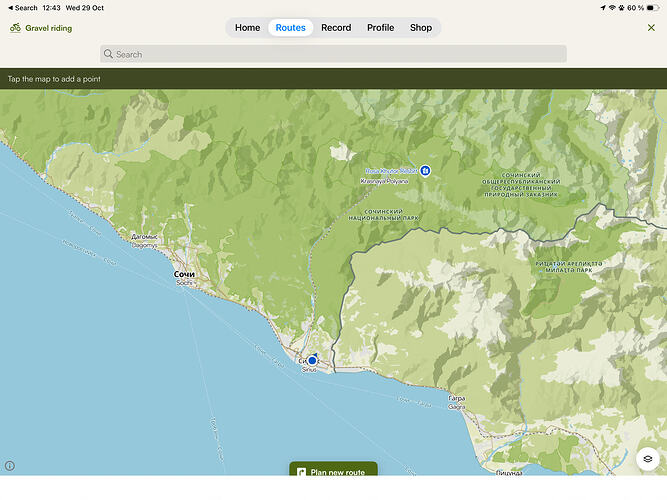Tap the Krasnaya Polyana map label
Screen dimensions: 667x500
coord(386,182)
